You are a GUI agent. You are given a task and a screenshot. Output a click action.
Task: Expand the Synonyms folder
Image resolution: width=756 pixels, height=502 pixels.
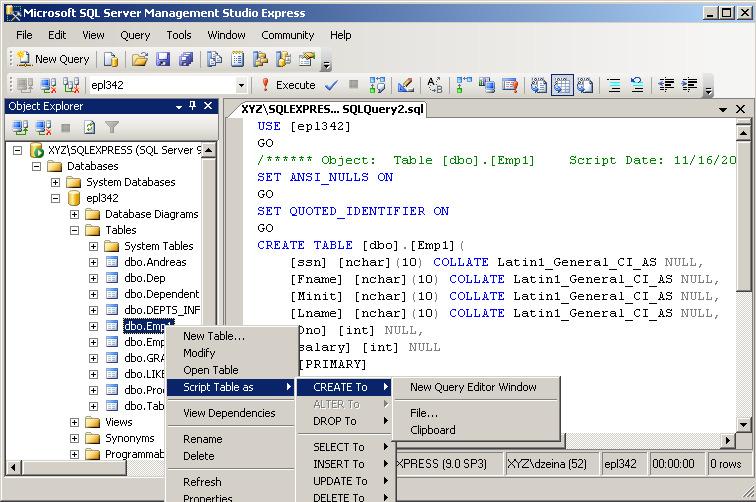pyautogui.click(x=74, y=438)
